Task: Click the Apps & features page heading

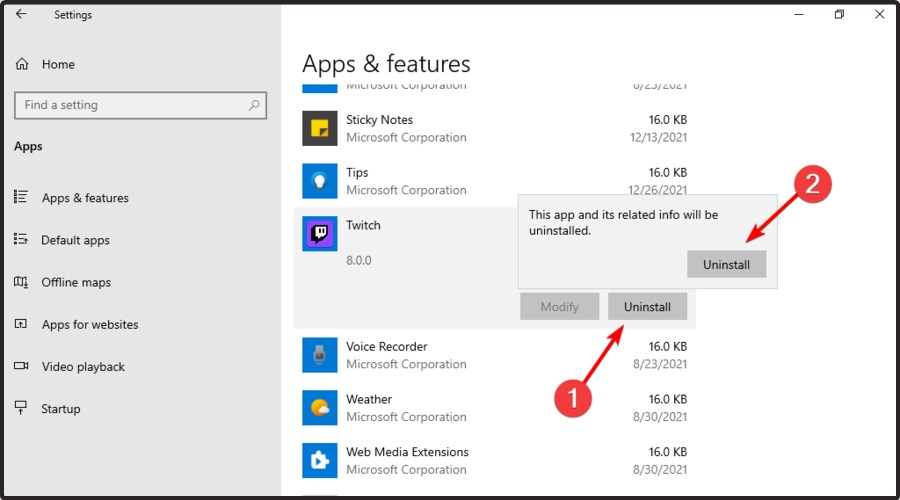Action: pos(386,64)
